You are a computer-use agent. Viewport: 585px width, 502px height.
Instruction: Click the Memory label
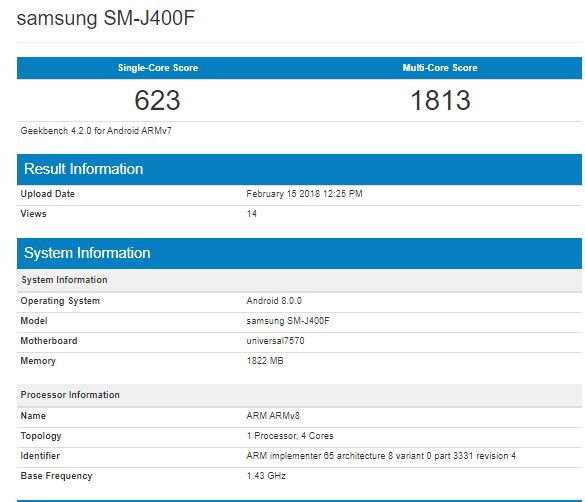38,361
